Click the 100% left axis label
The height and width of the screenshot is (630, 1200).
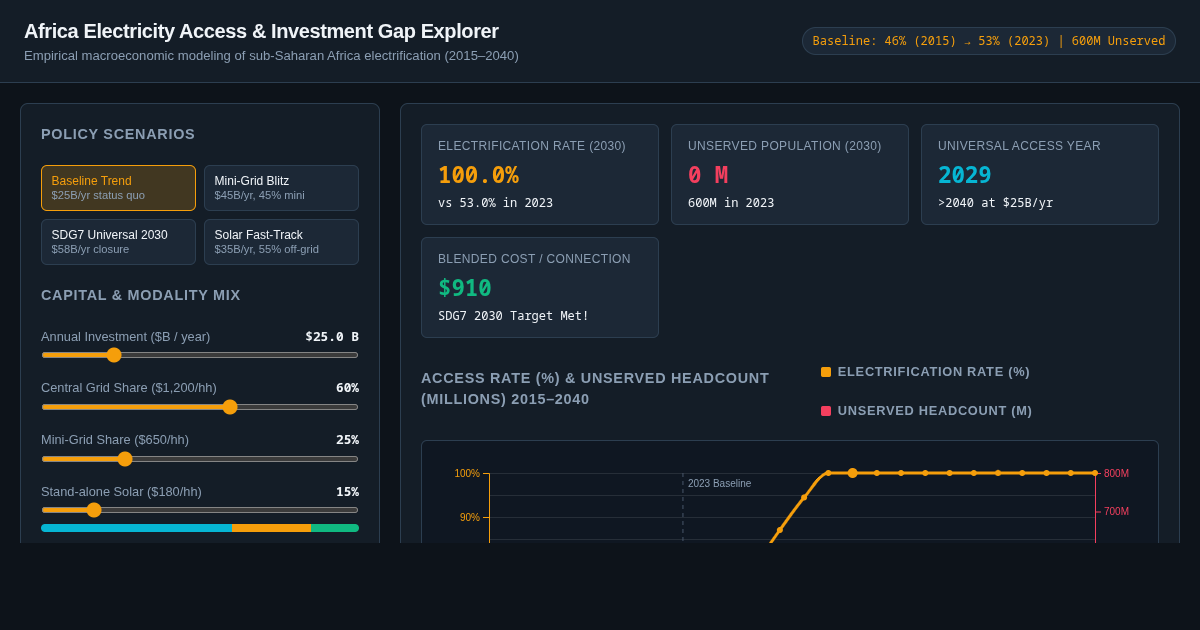pyautogui.click(x=467, y=474)
